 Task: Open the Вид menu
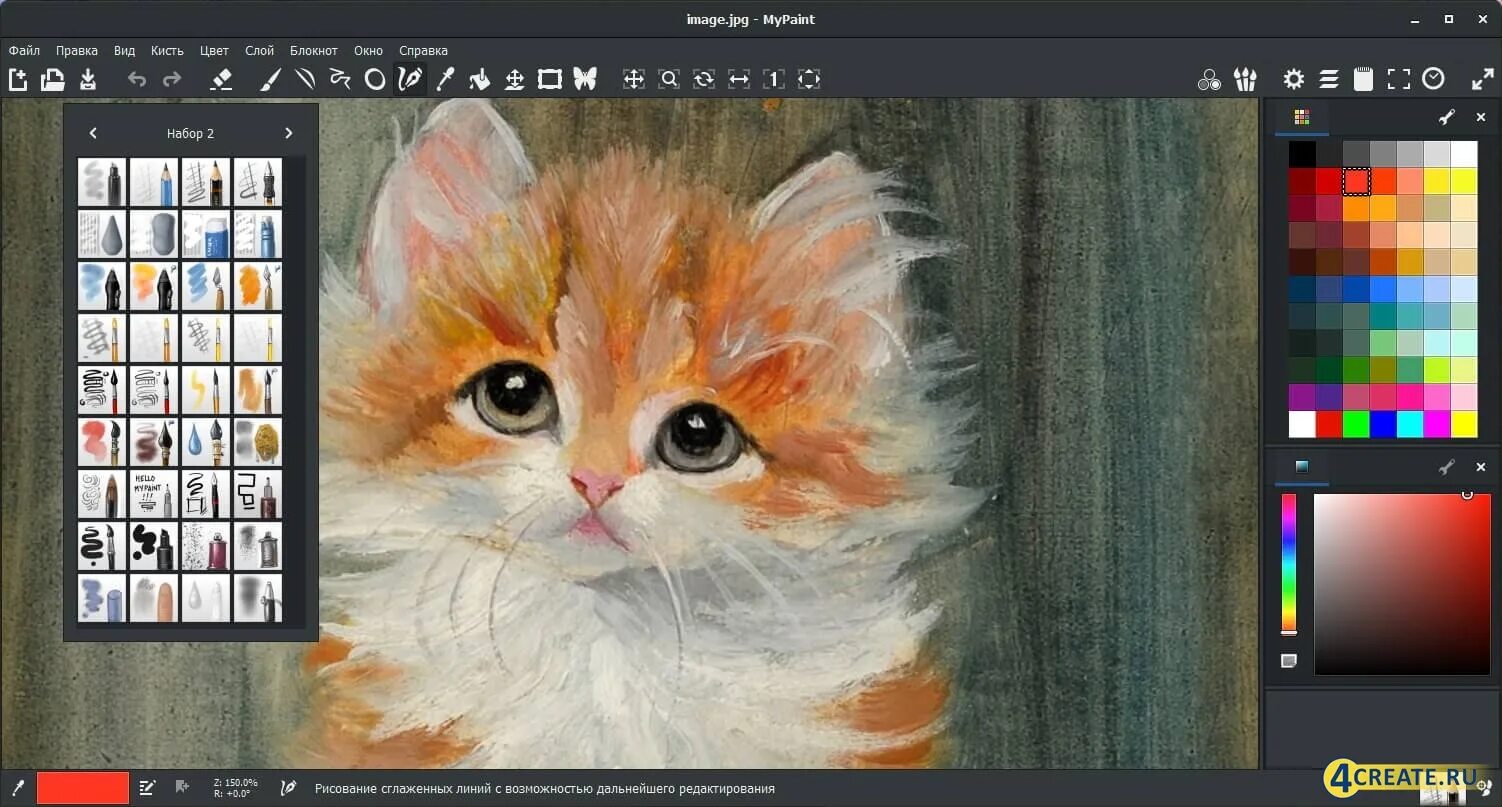124,50
